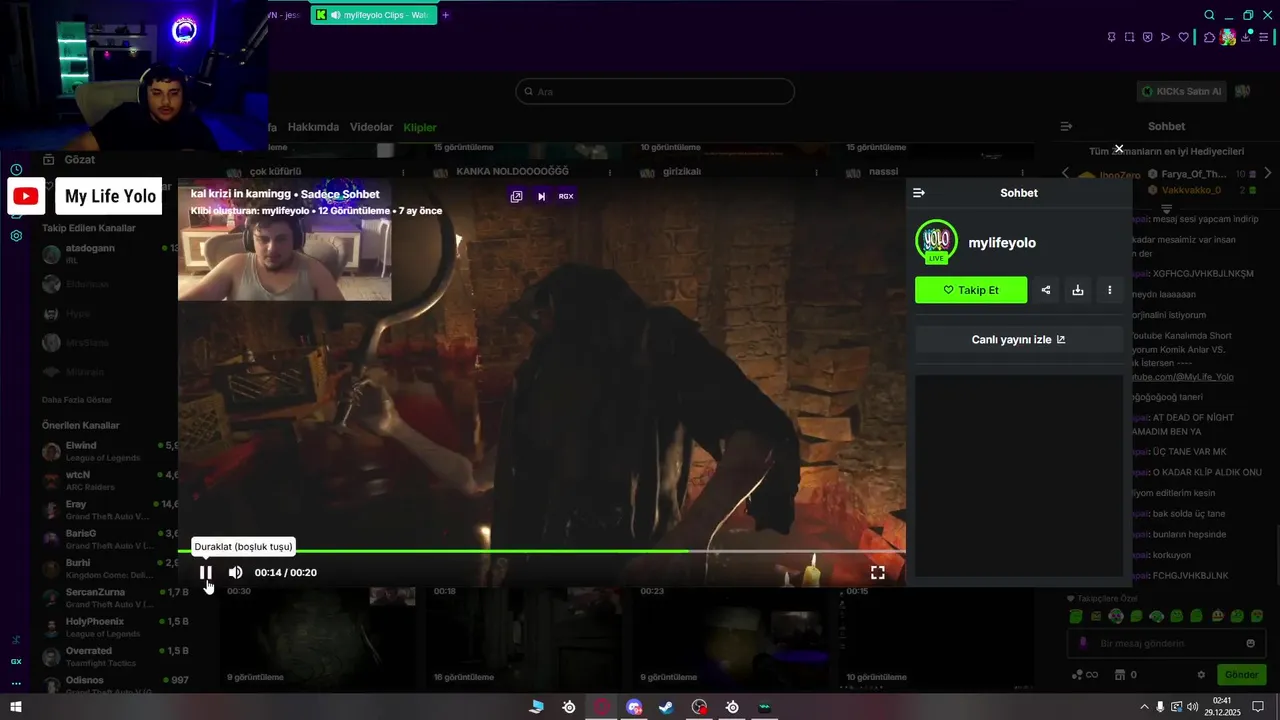Open Overrated recommended channel
This screenshot has width=1280, height=720.
click(x=108, y=656)
